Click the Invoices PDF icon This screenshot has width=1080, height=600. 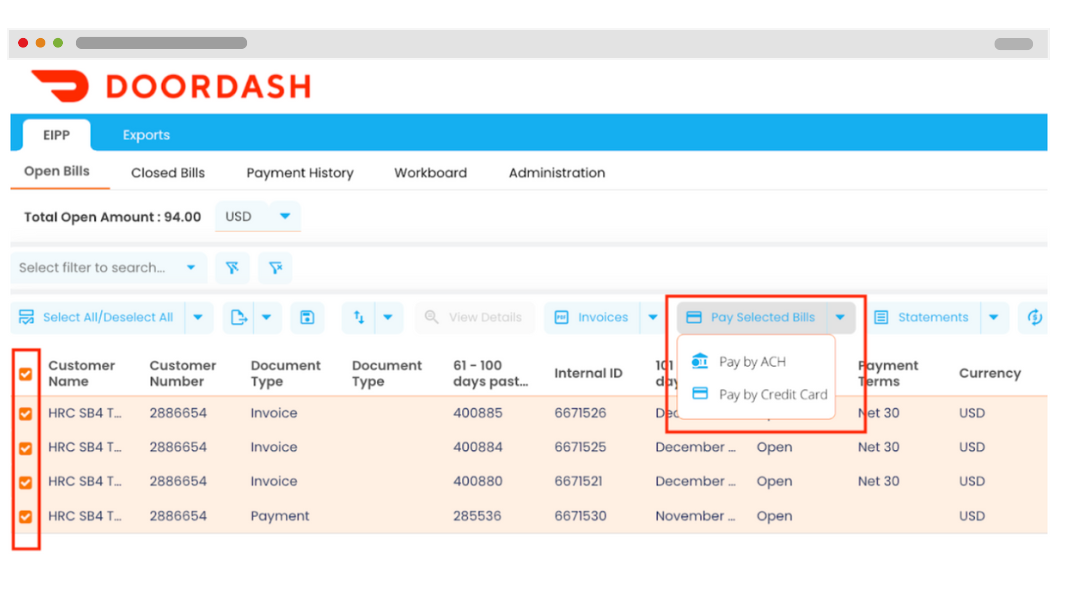(x=561, y=318)
